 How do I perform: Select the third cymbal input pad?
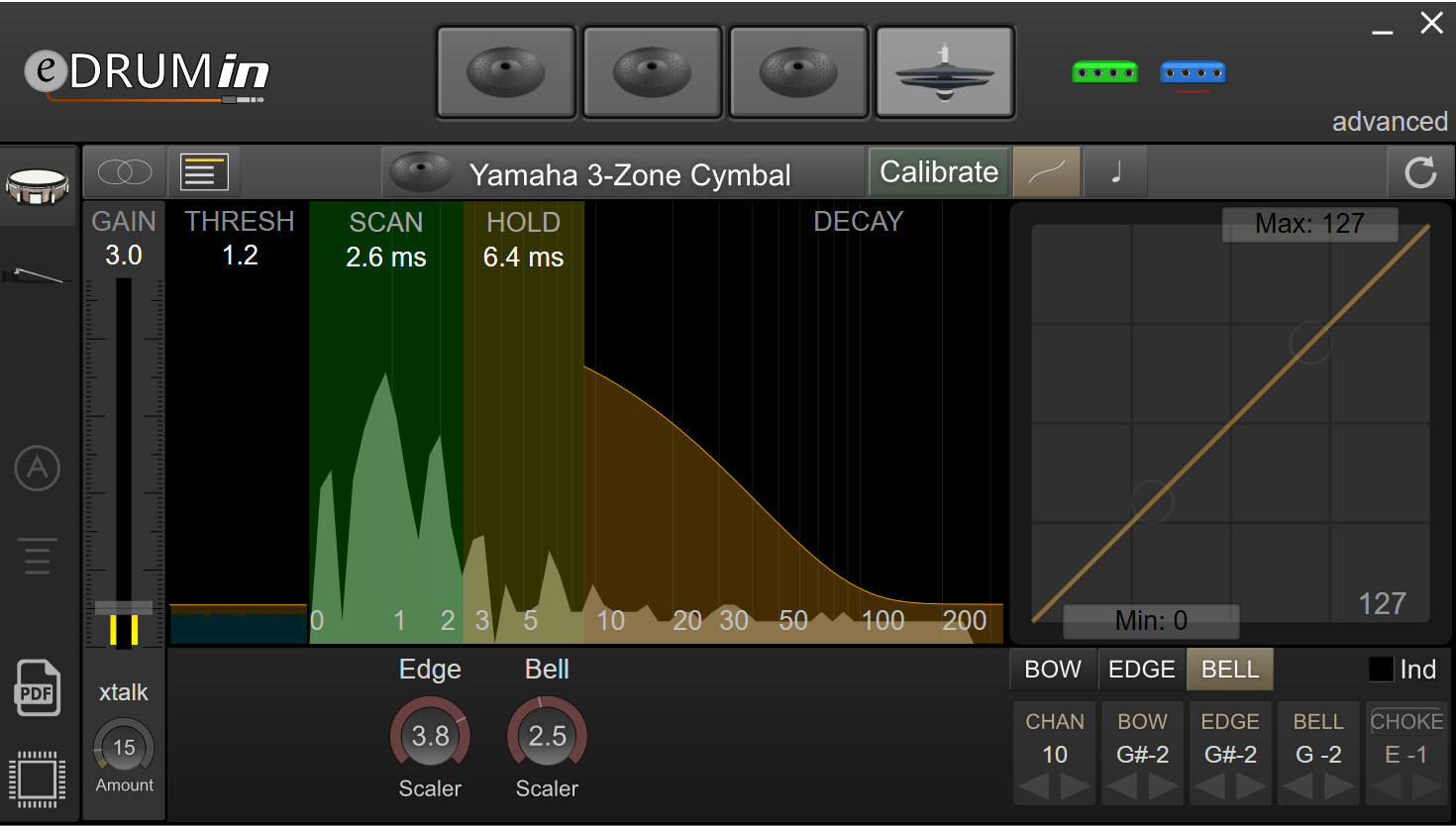[799, 72]
